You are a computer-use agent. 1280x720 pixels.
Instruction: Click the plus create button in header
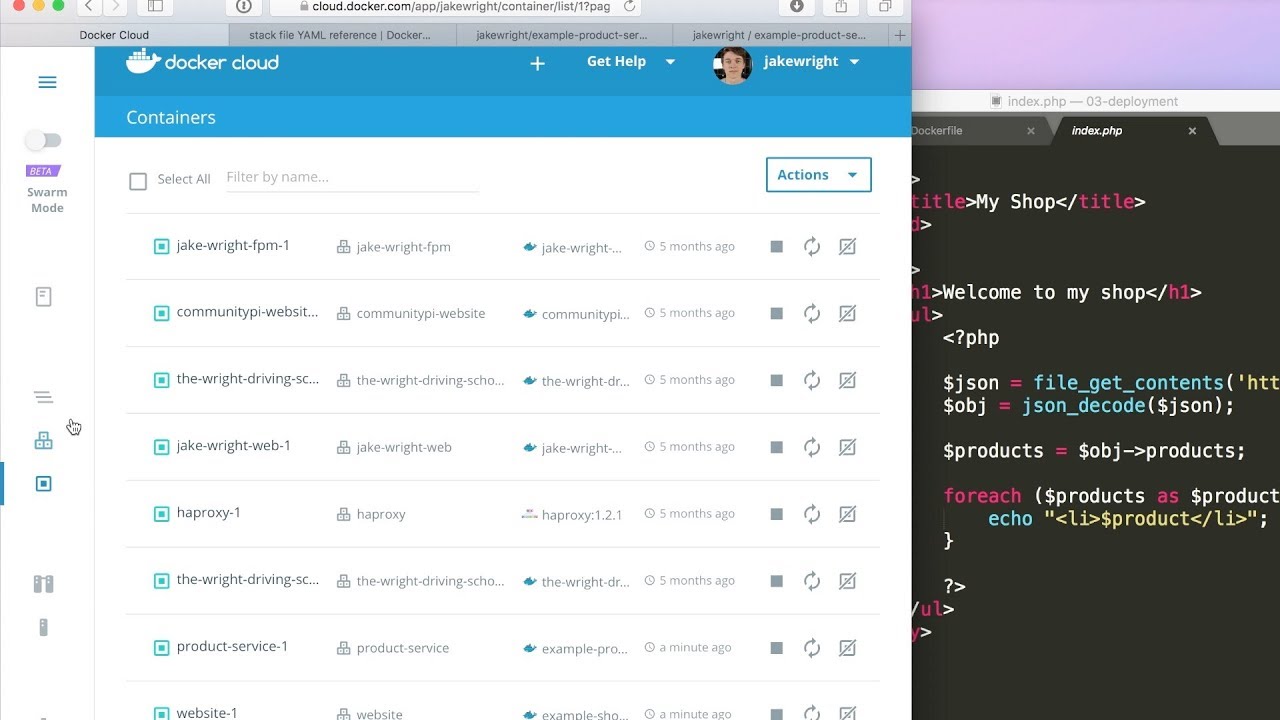pos(537,63)
